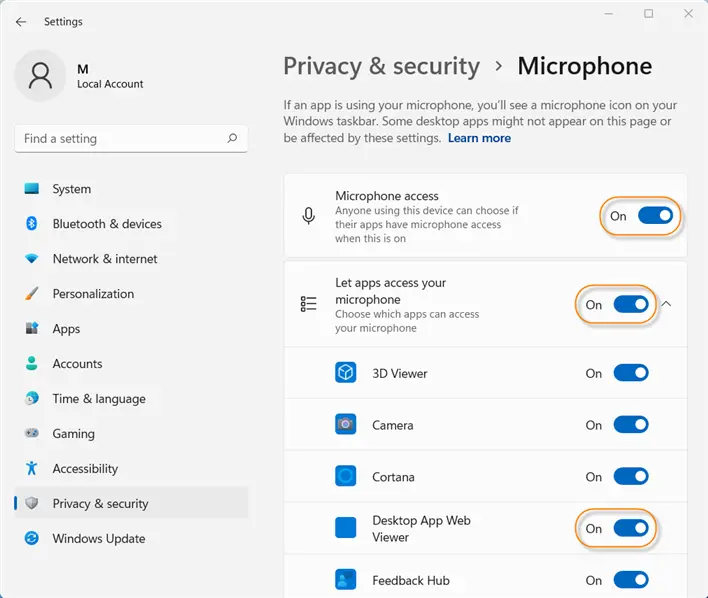
Task: Click the Windows Update sync icon
Action: (x=32, y=538)
